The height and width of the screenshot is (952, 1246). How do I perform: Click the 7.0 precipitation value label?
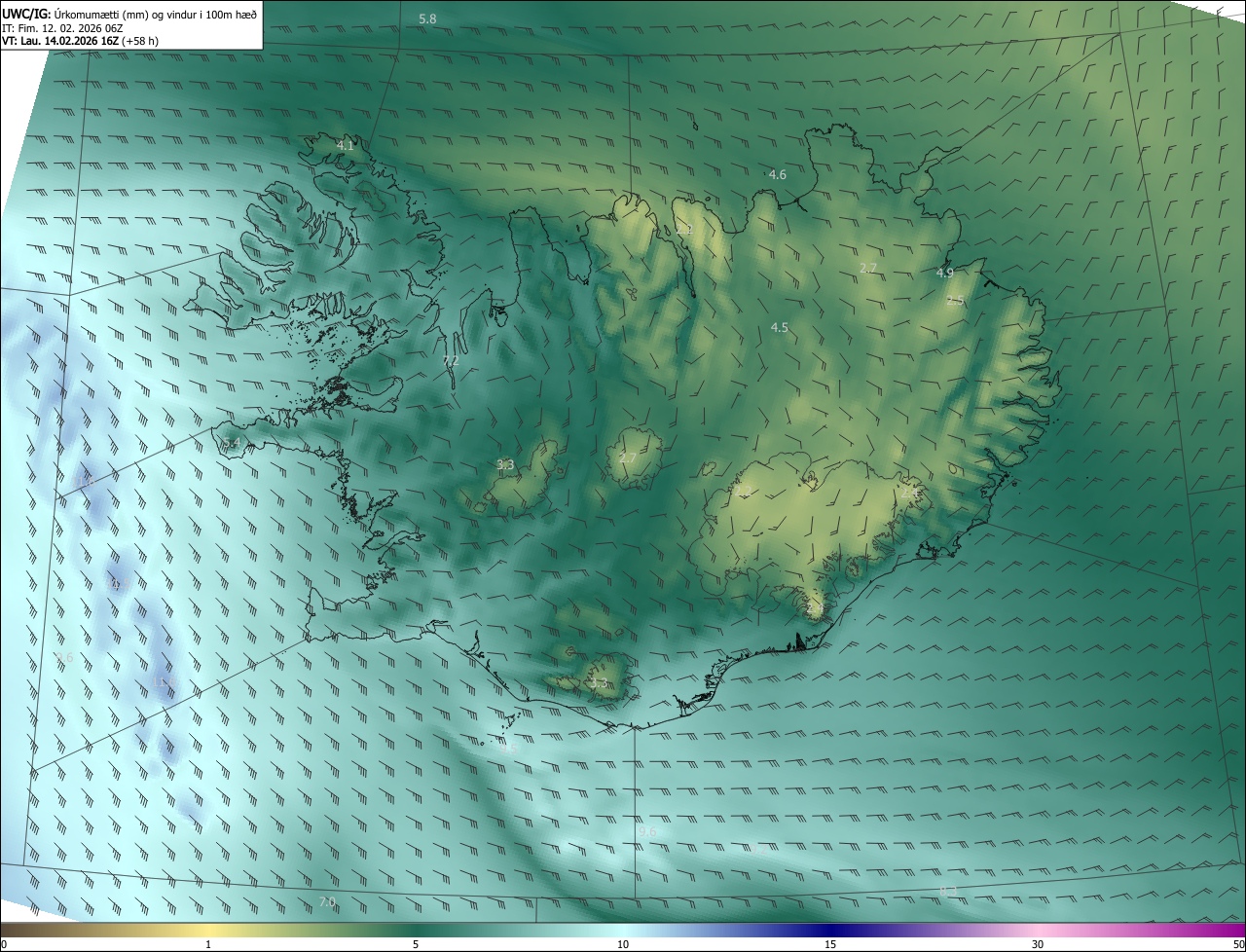tap(327, 902)
